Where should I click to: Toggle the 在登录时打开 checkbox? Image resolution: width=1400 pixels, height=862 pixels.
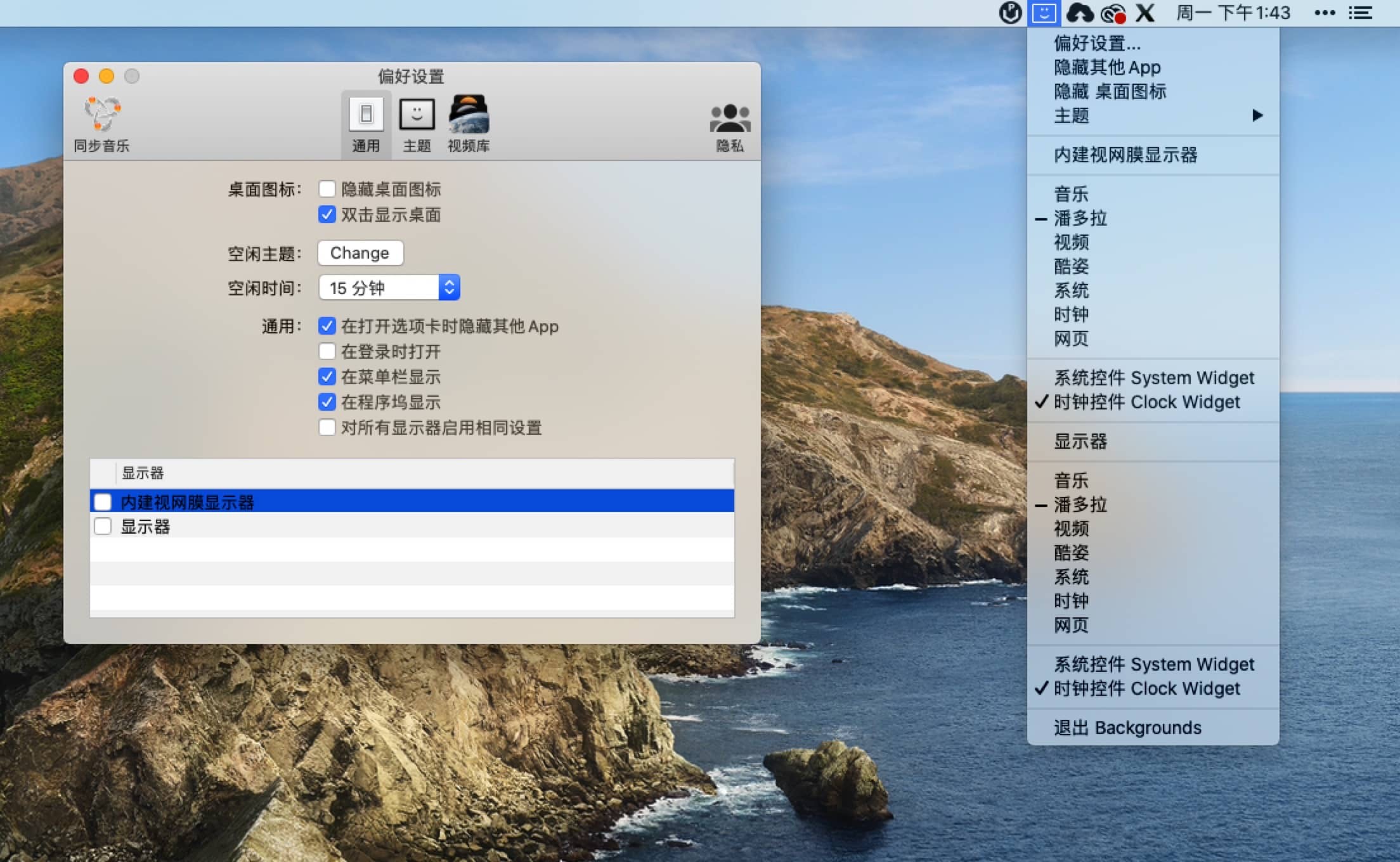tap(327, 351)
